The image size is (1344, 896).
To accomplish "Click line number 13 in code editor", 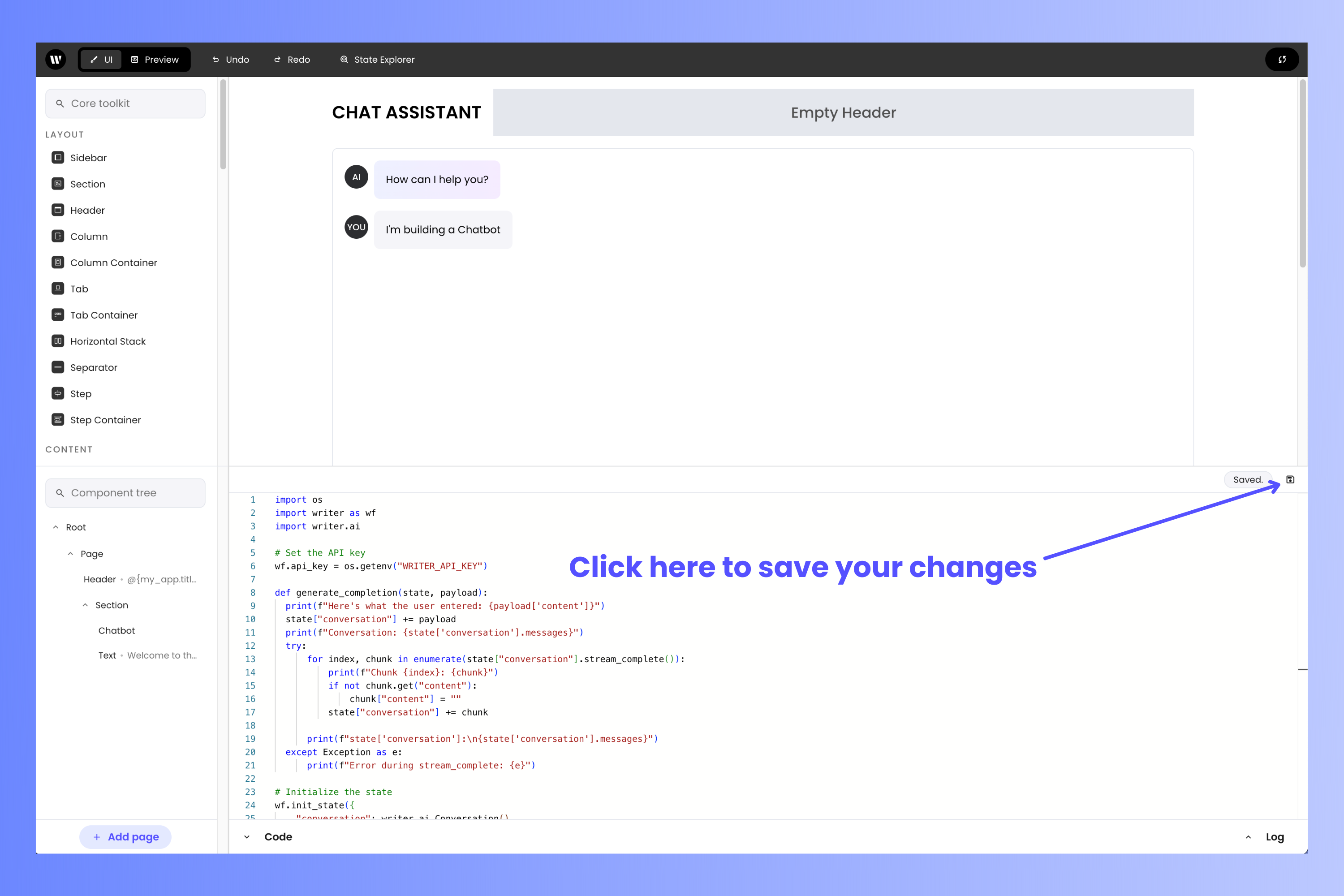I will pyautogui.click(x=250, y=659).
